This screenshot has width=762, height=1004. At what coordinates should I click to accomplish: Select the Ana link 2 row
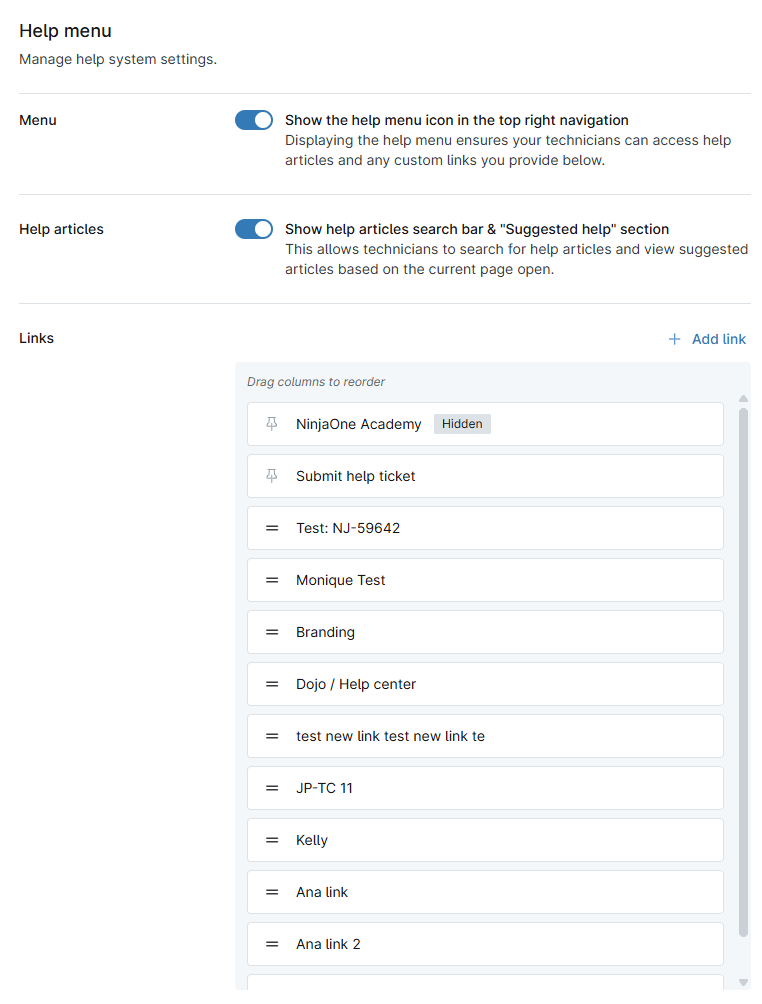(329, 944)
